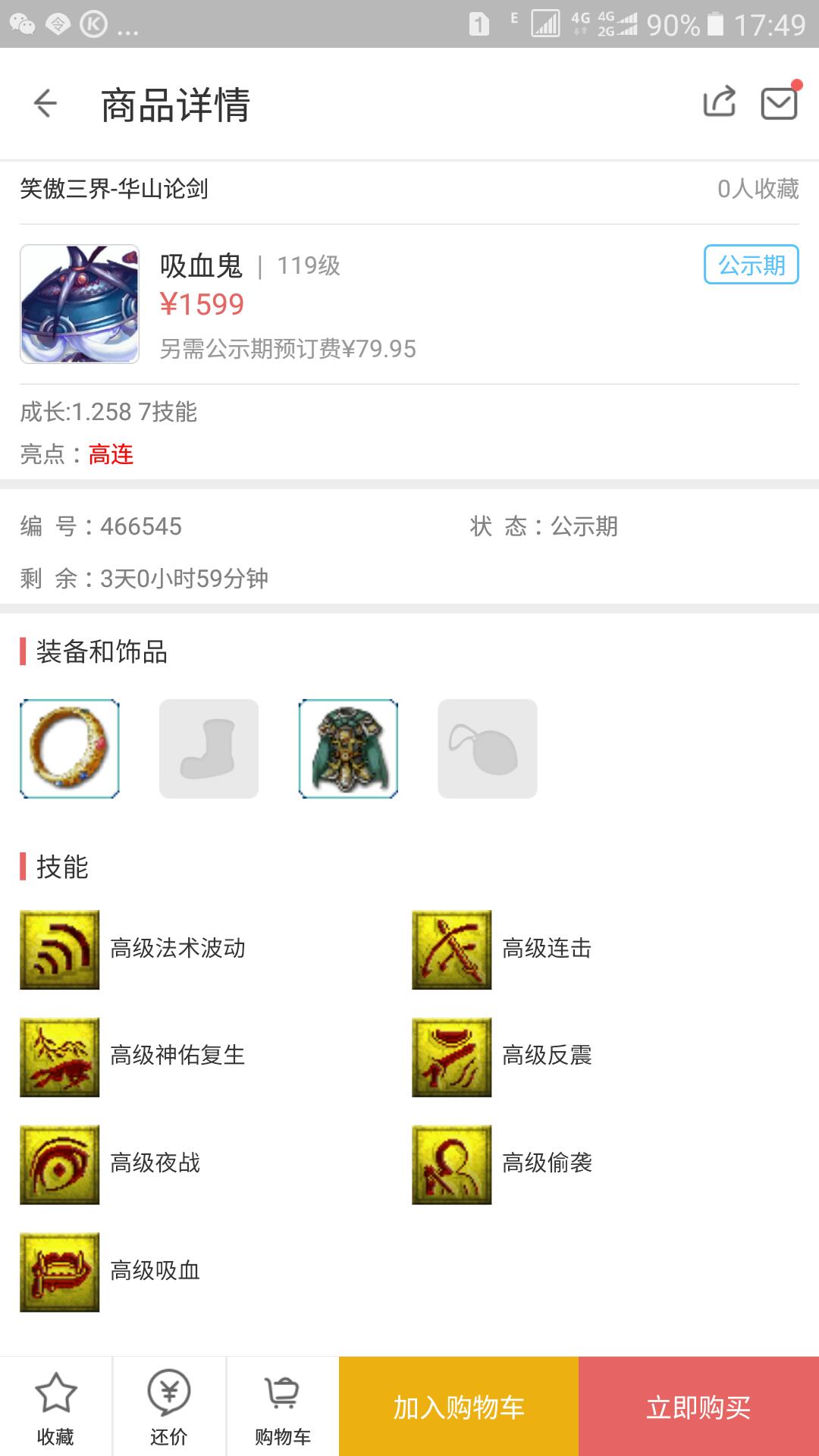Open the 高级神佑复生 skill icon

click(x=60, y=1057)
